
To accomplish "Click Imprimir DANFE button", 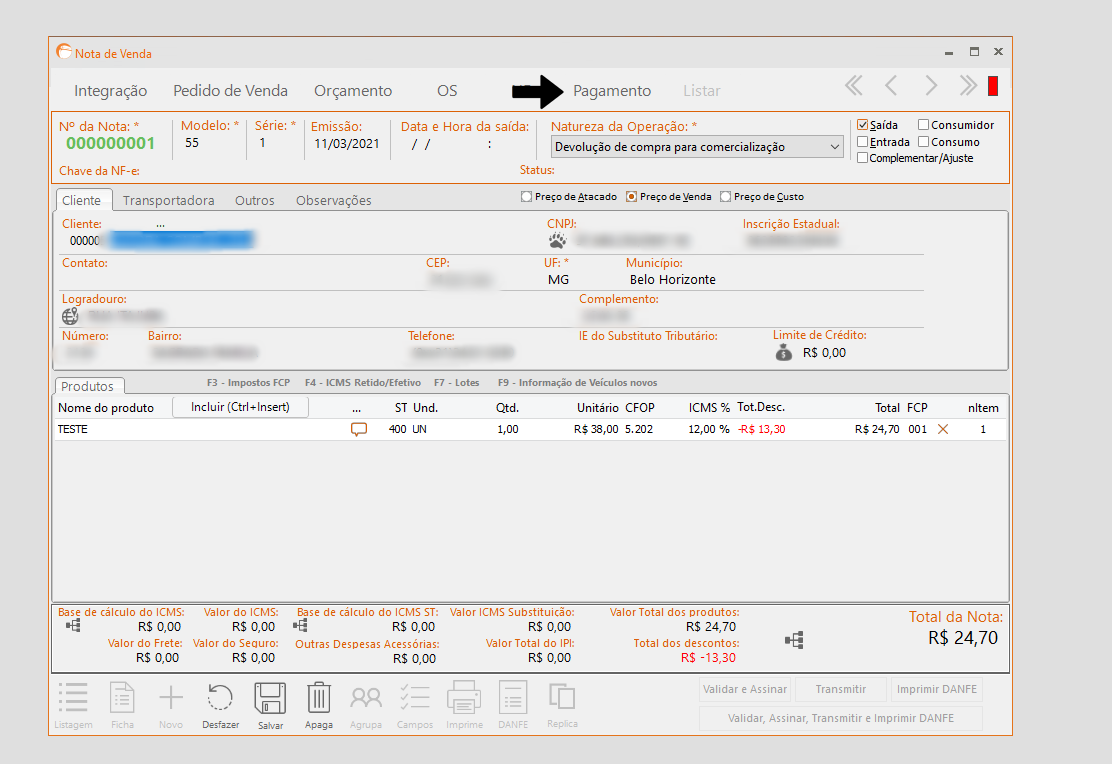I will click(x=937, y=689).
